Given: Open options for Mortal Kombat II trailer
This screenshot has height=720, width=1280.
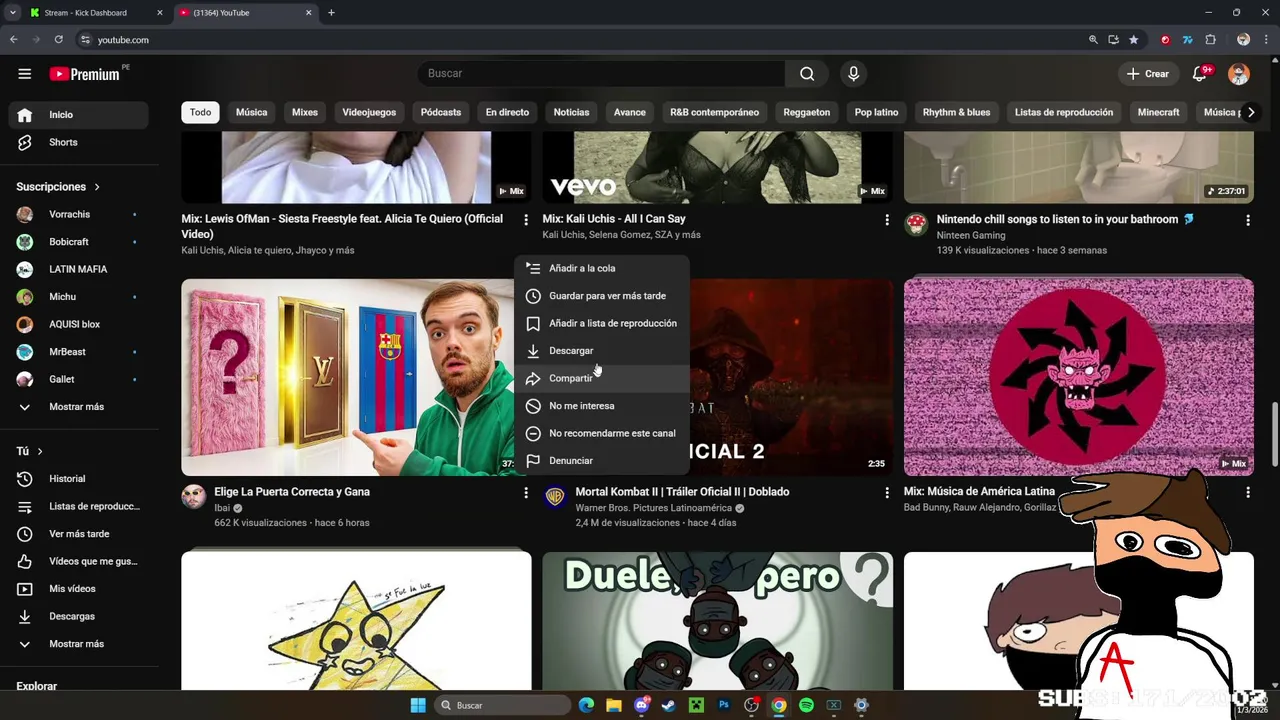Looking at the screenshot, I should pos(886,493).
